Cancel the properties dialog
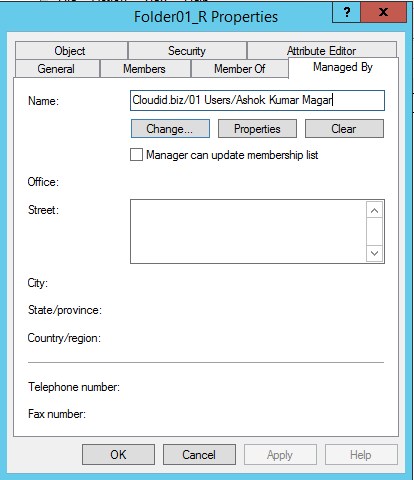Screen dimensions: 414x480 (199, 455)
